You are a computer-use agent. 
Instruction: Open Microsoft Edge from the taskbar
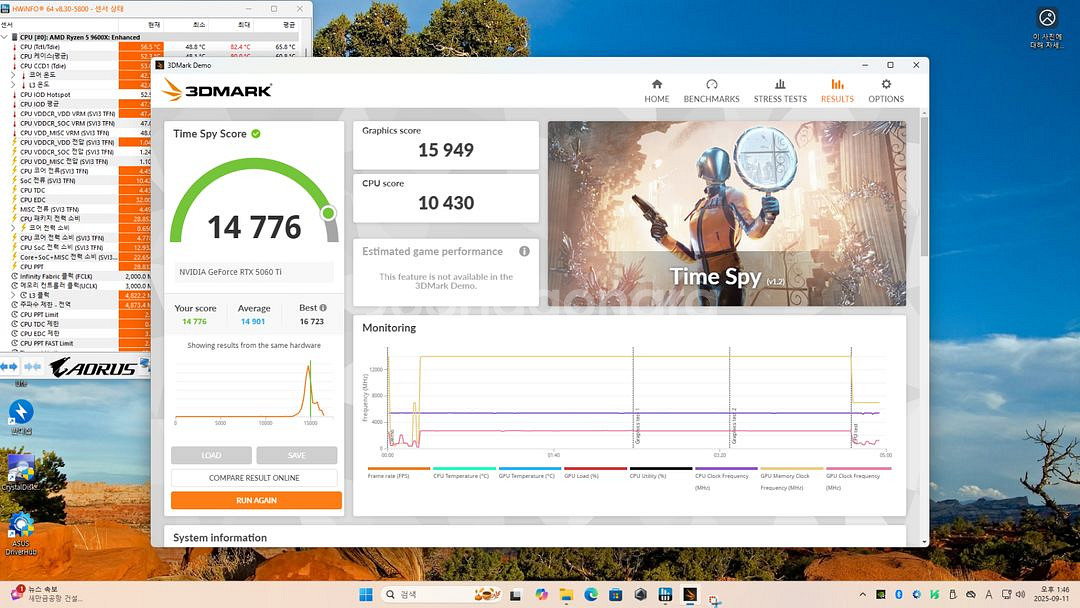(591, 594)
